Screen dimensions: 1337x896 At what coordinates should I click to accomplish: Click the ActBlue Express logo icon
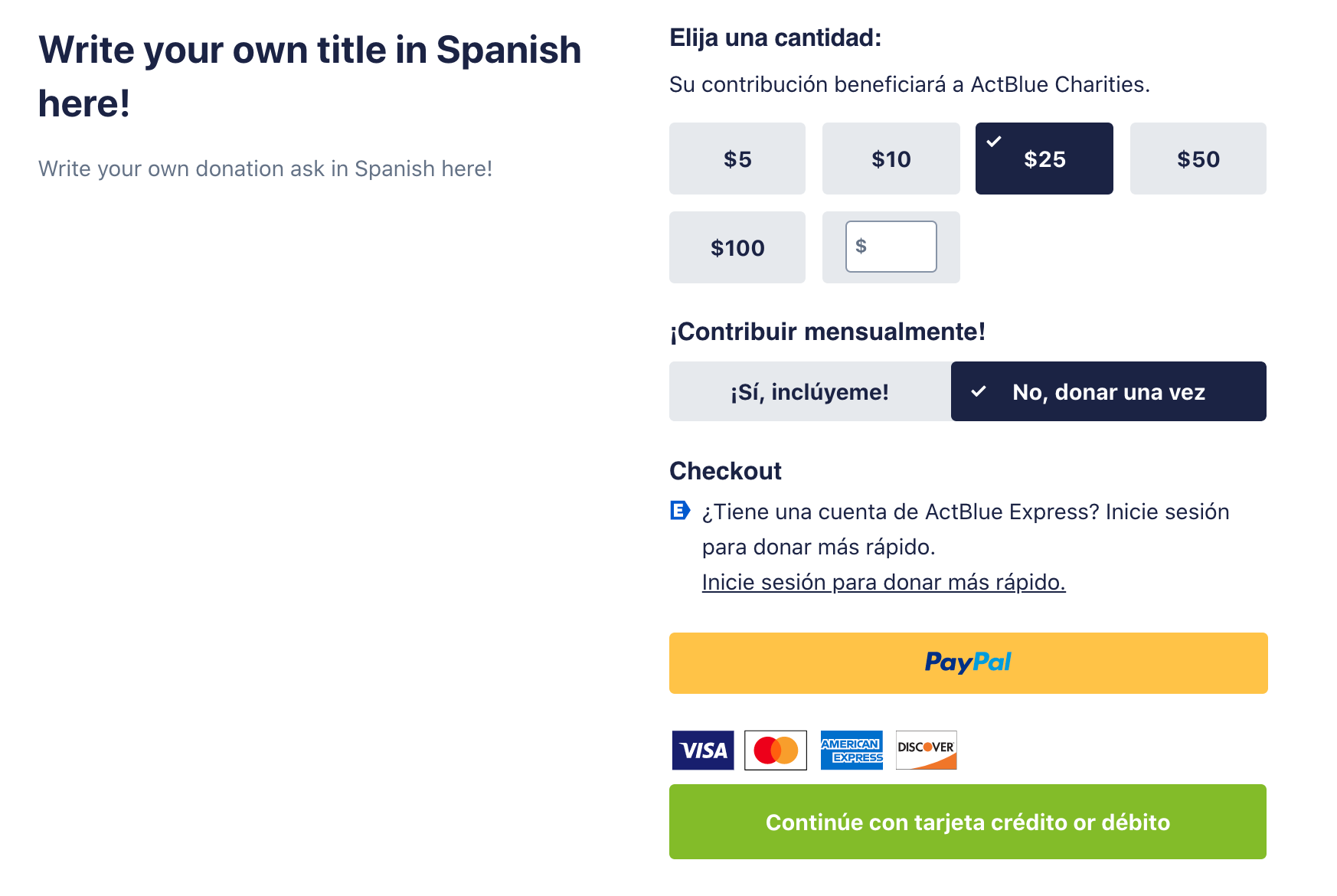click(680, 510)
